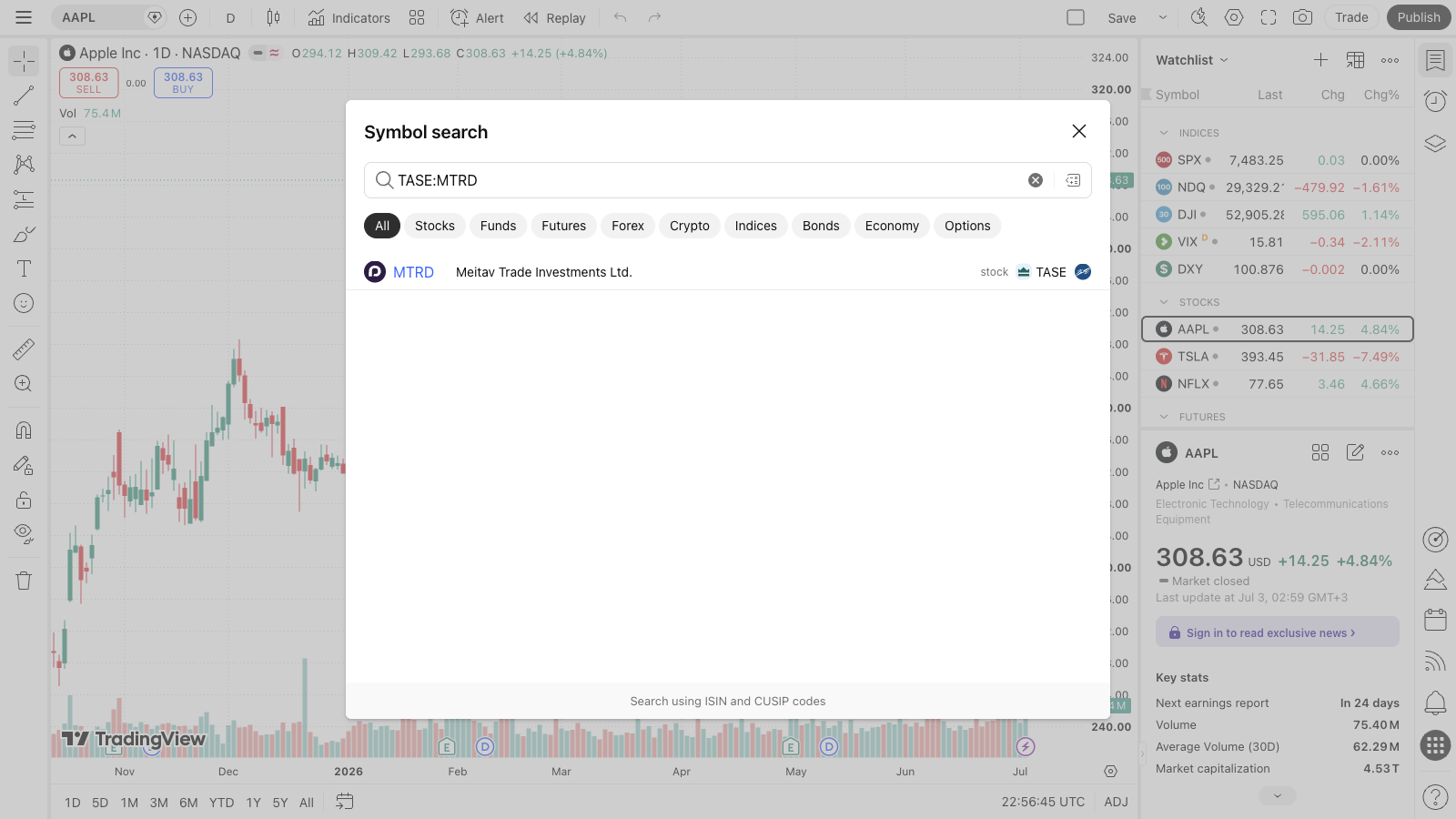
Task: Toggle lock all drawings
Action: tap(24, 500)
